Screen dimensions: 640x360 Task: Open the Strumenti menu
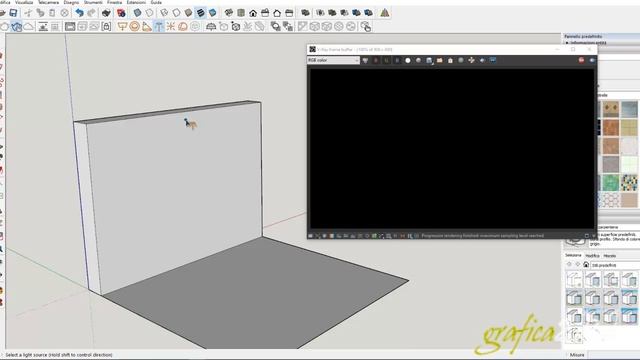coord(93,2)
